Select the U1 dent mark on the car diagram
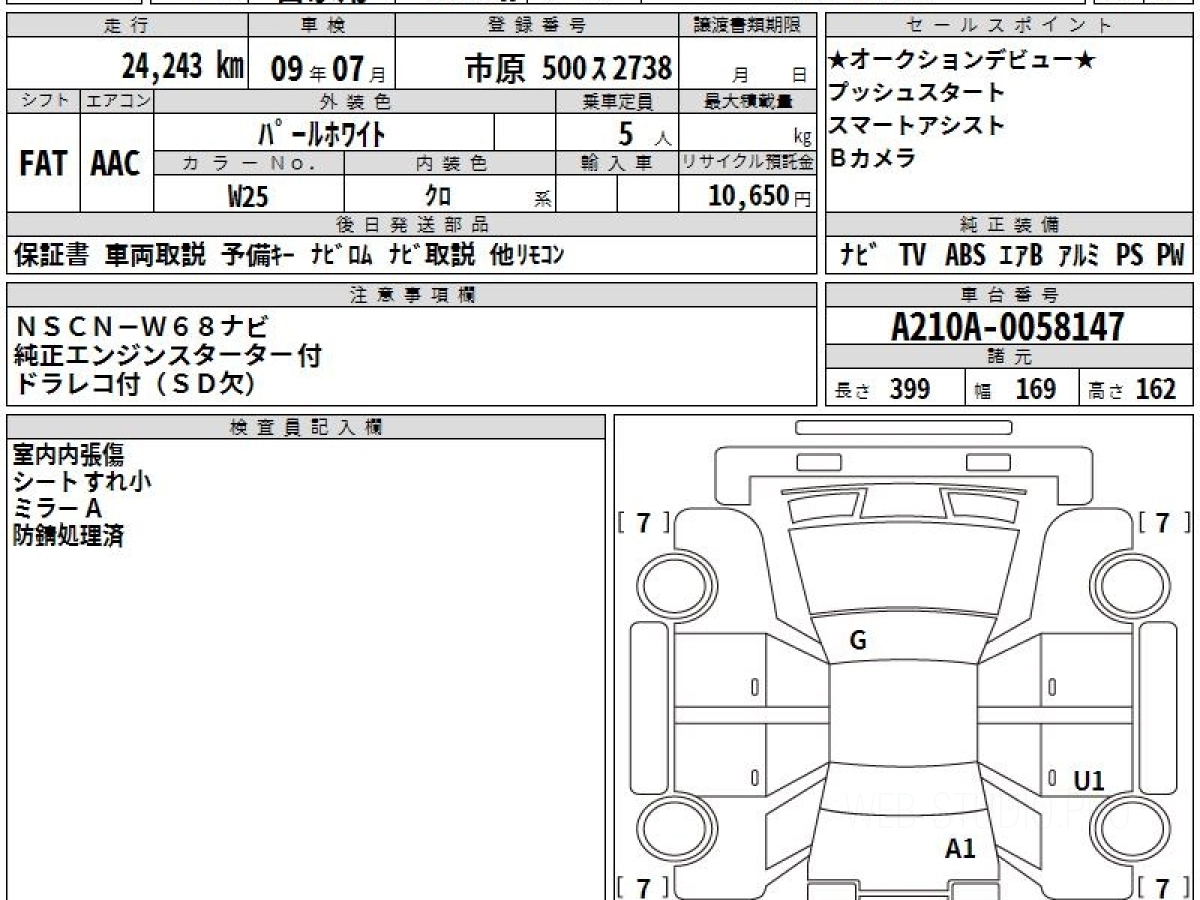This screenshot has width=1200, height=900. tap(1089, 781)
